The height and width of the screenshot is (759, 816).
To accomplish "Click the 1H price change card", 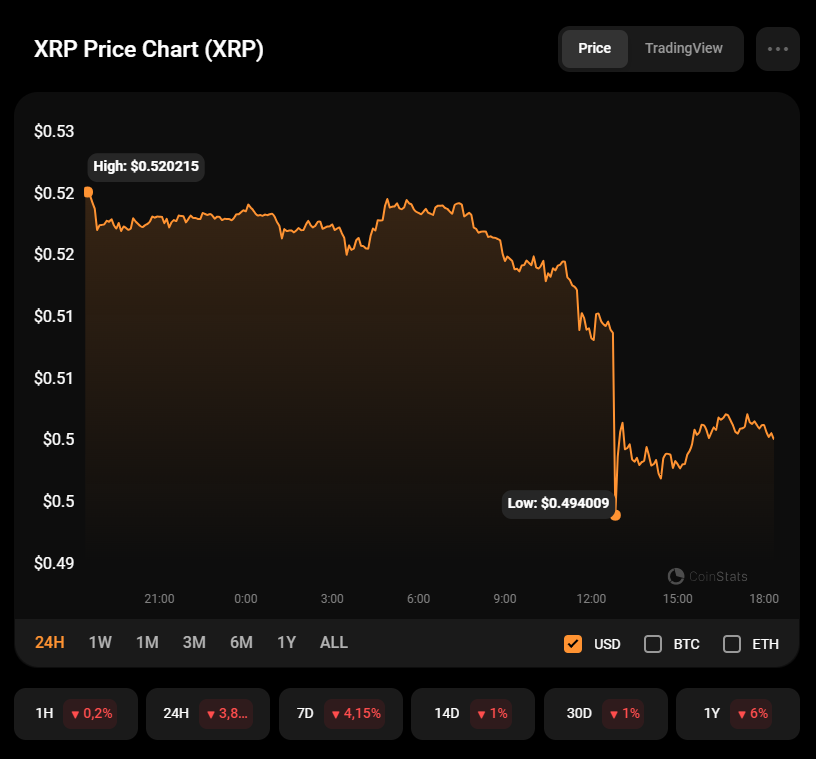I will coord(76,713).
